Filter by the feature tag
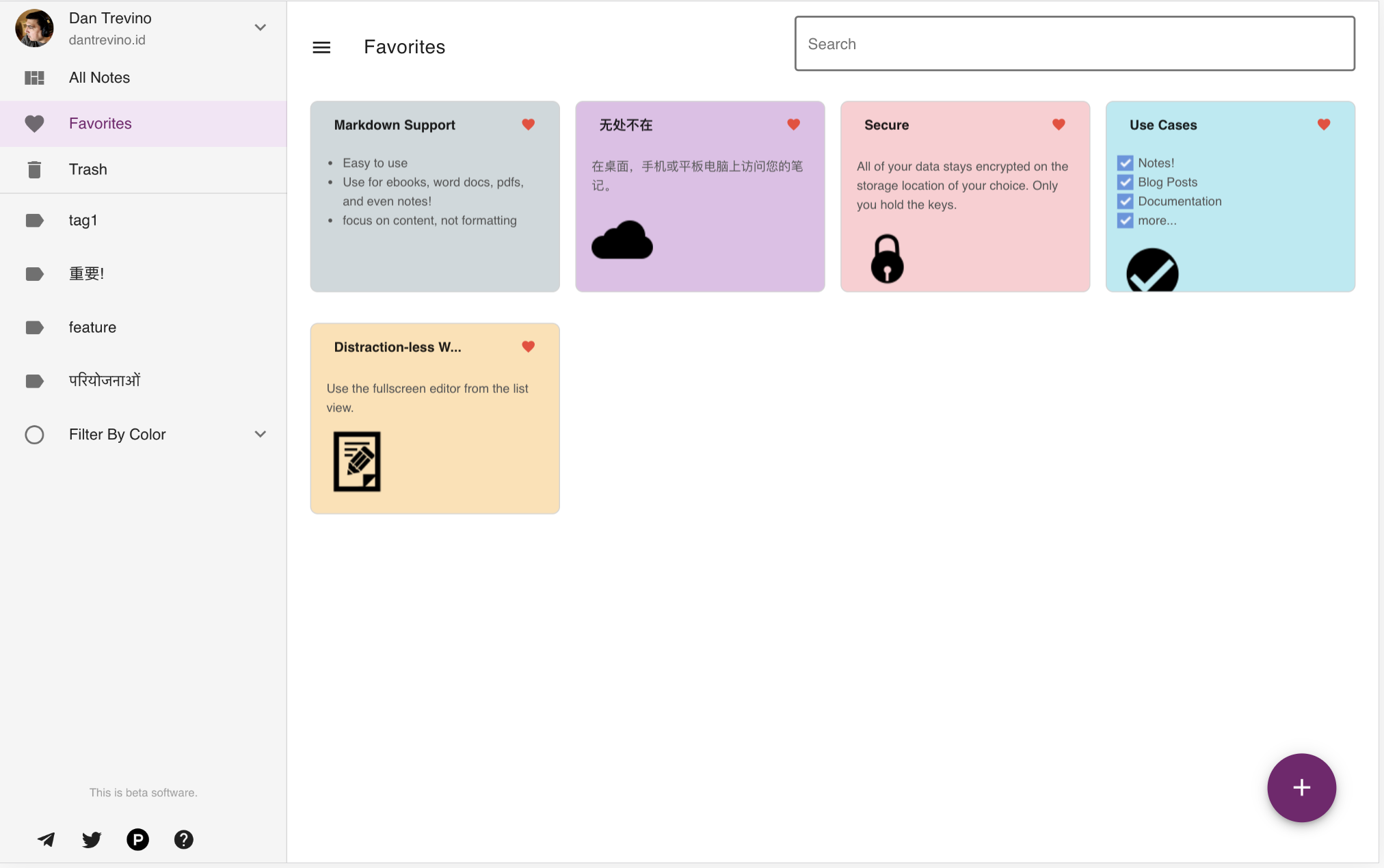This screenshot has width=1384, height=868. (92, 327)
